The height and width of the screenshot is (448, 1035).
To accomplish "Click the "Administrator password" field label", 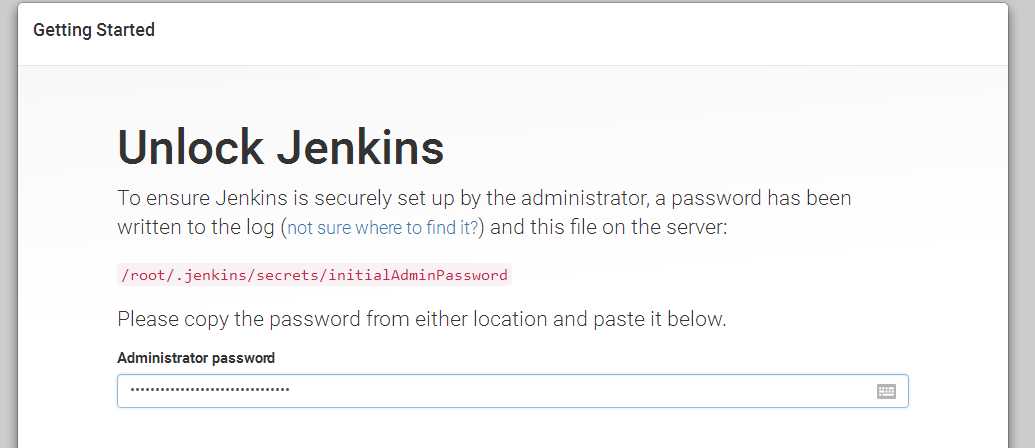I will click(x=196, y=358).
